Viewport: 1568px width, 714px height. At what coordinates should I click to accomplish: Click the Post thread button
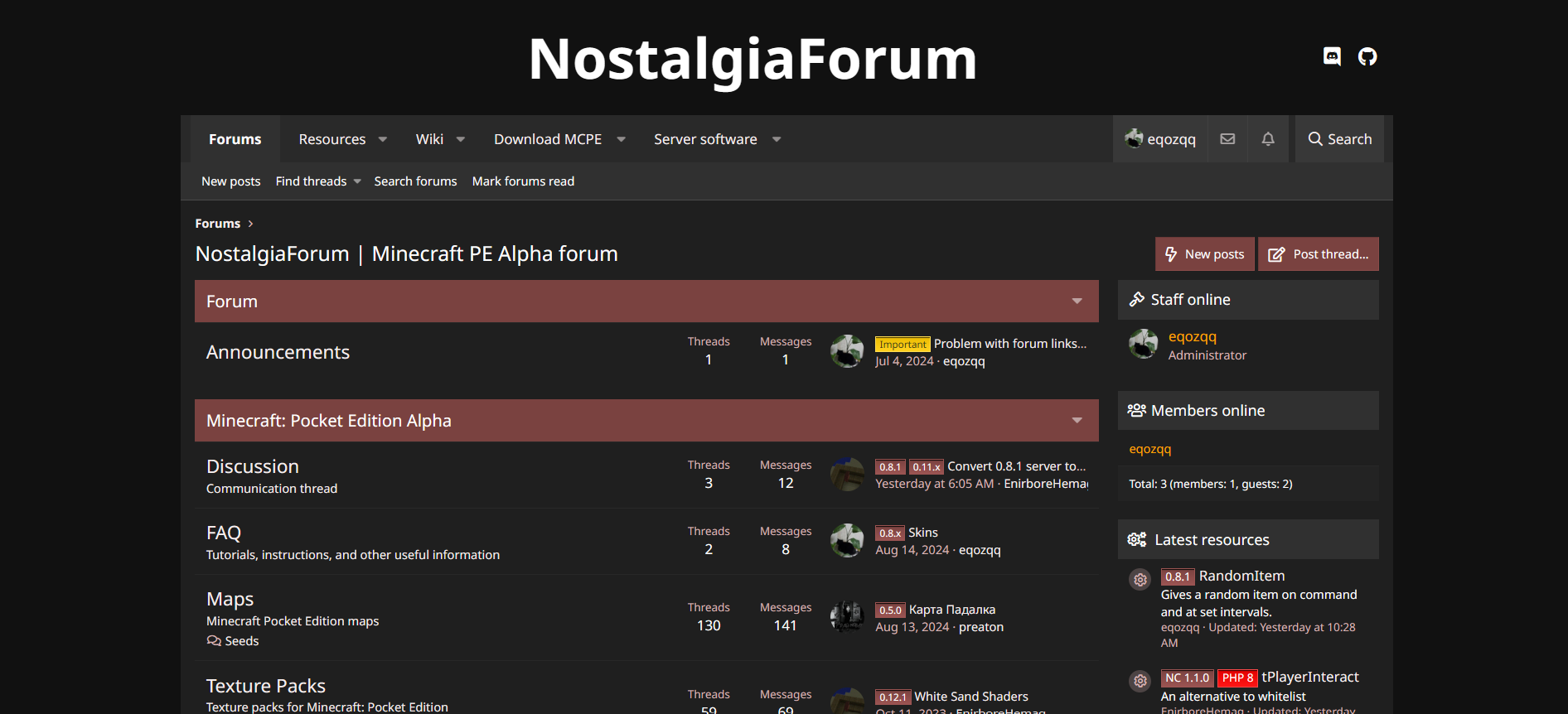tap(1319, 254)
